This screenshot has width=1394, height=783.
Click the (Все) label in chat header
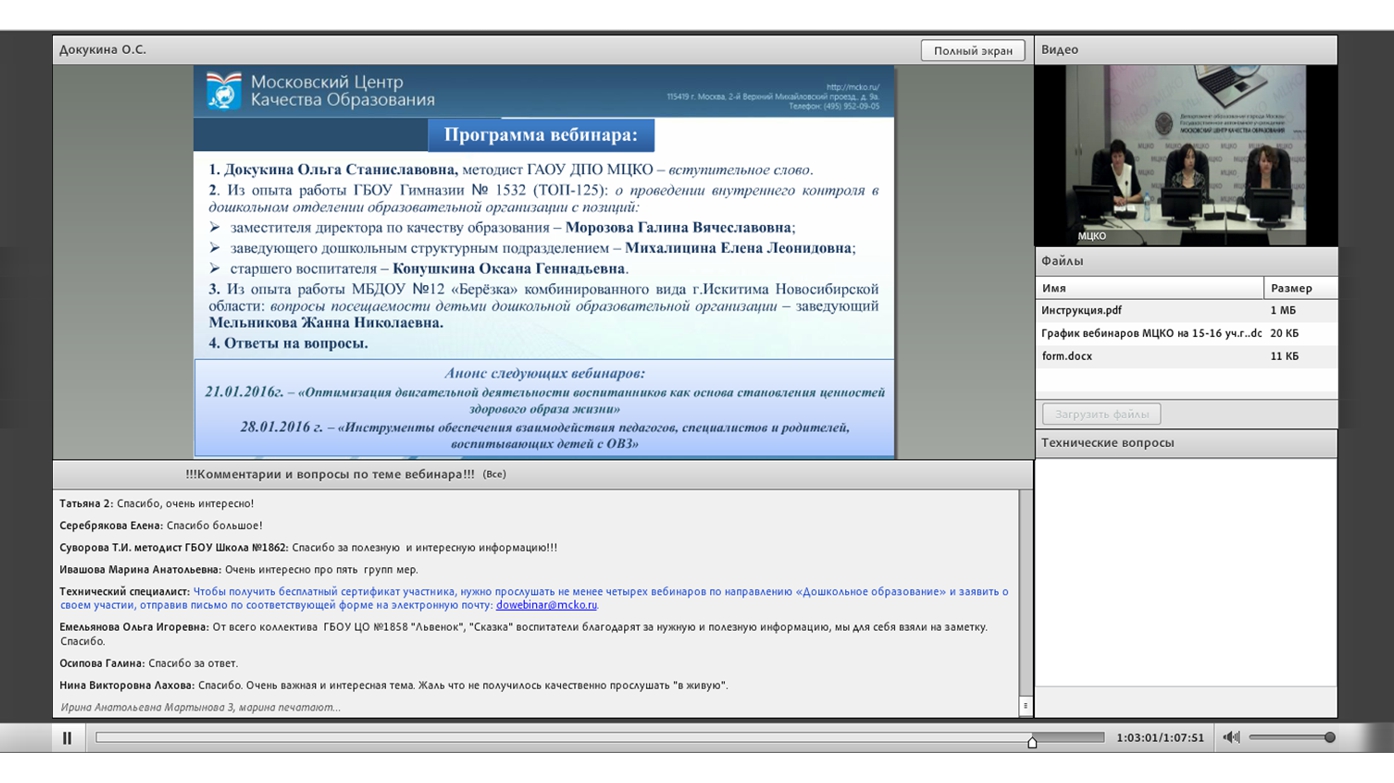point(494,474)
